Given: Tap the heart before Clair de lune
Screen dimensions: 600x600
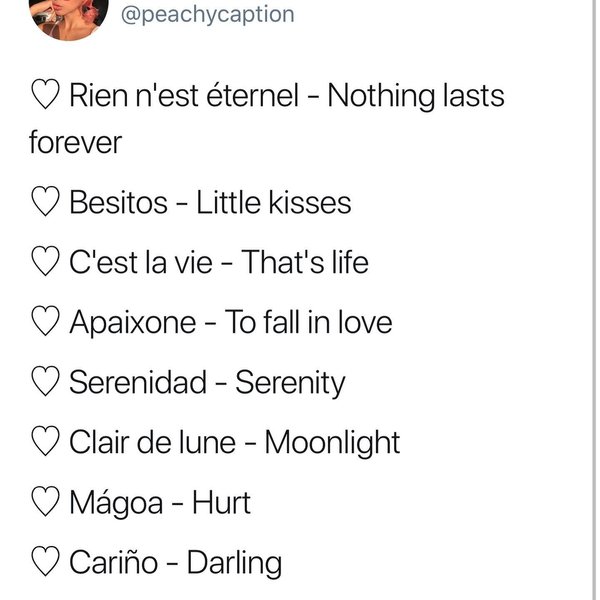Looking at the screenshot, I should coord(45,443).
